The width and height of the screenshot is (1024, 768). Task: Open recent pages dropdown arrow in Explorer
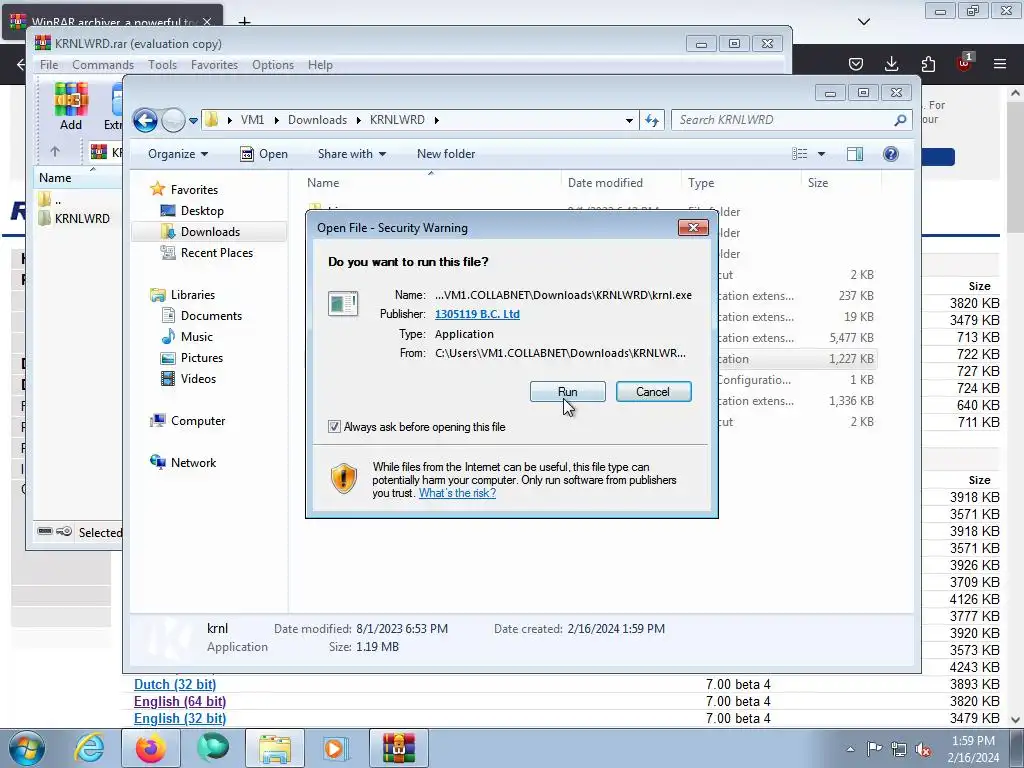click(193, 121)
